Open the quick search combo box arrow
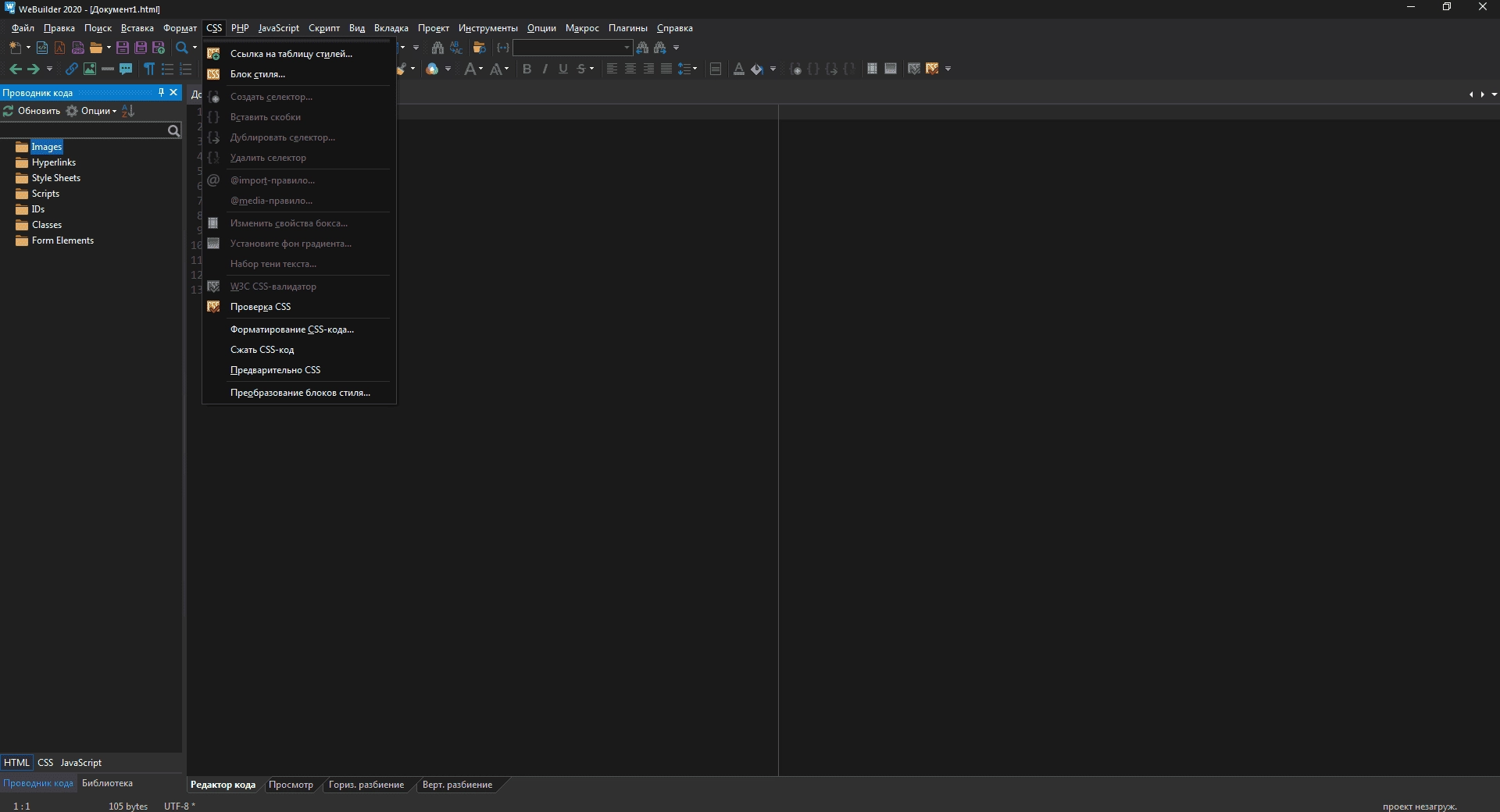Viewport: 1500px width, 812px height. 627,48
